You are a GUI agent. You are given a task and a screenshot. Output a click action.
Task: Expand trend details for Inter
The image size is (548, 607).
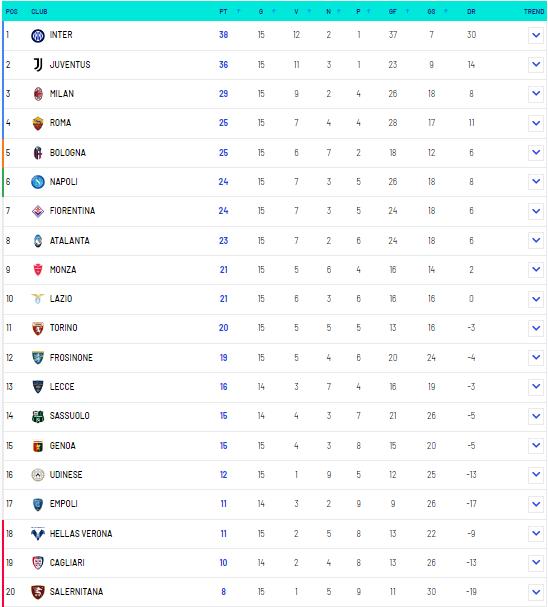pyautogui.click(x=536, y=35)
